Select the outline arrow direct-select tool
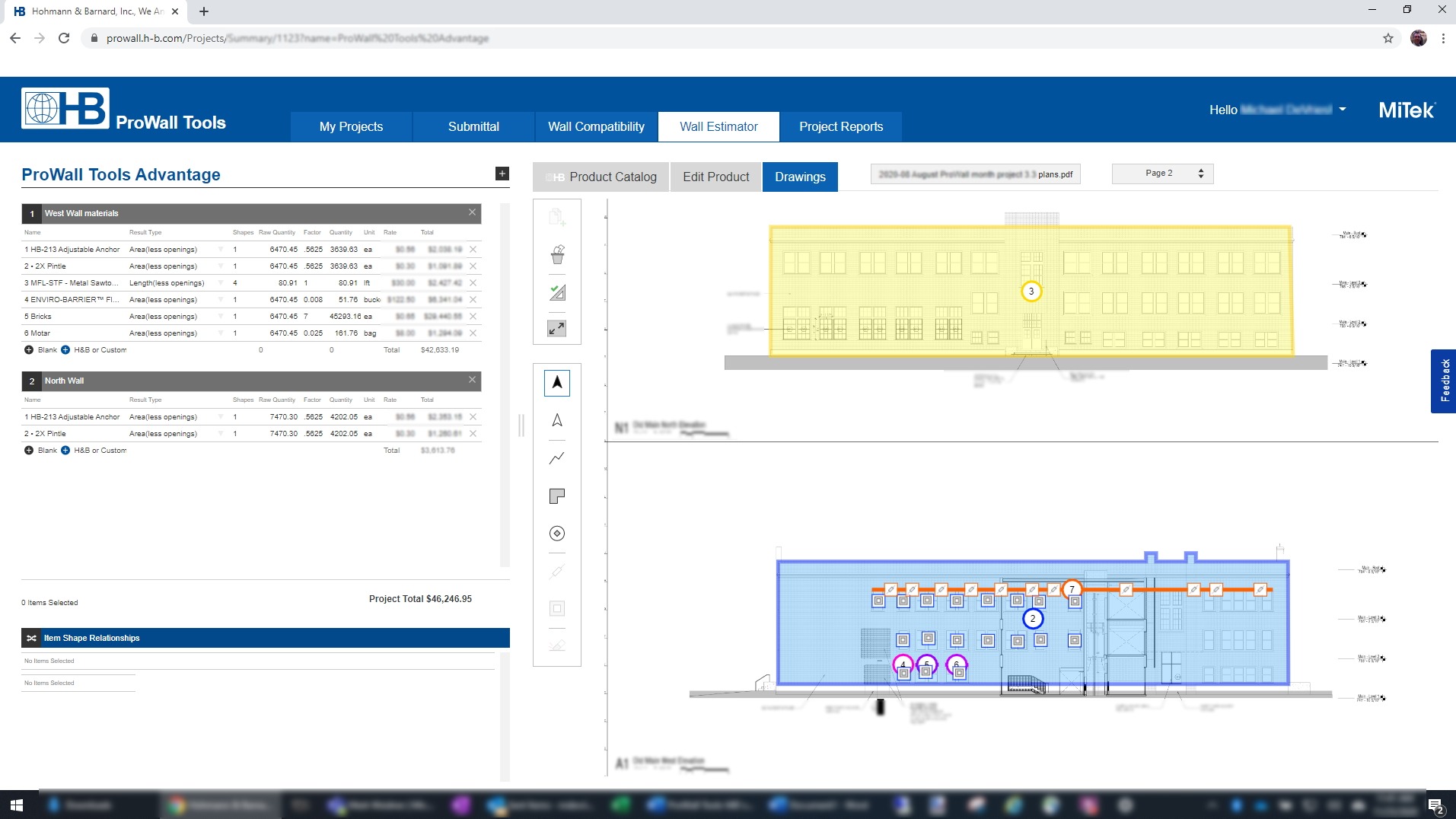This screenshot has width=1456, height=819. (x=557, y=420)
